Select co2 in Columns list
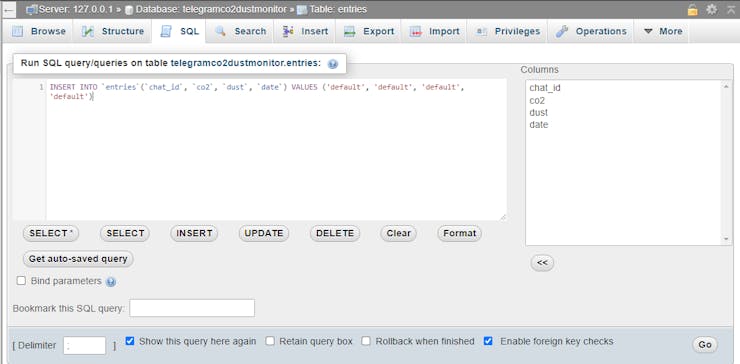This screenshot has height=364, width=740. 537,100
